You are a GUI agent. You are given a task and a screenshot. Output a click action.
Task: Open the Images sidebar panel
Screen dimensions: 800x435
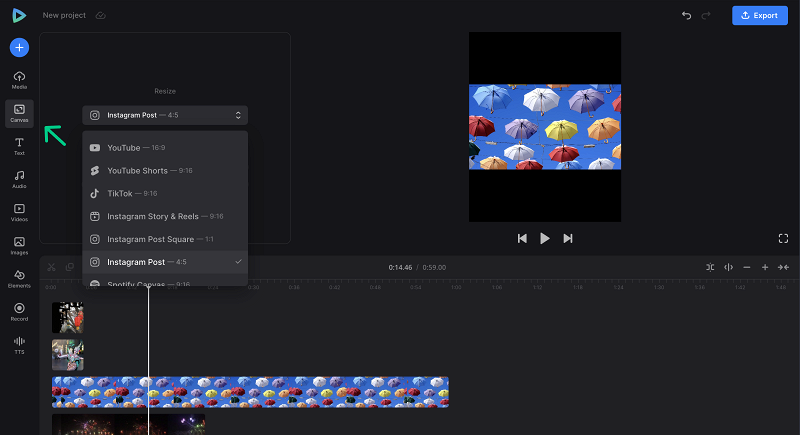tap(19, 246)
